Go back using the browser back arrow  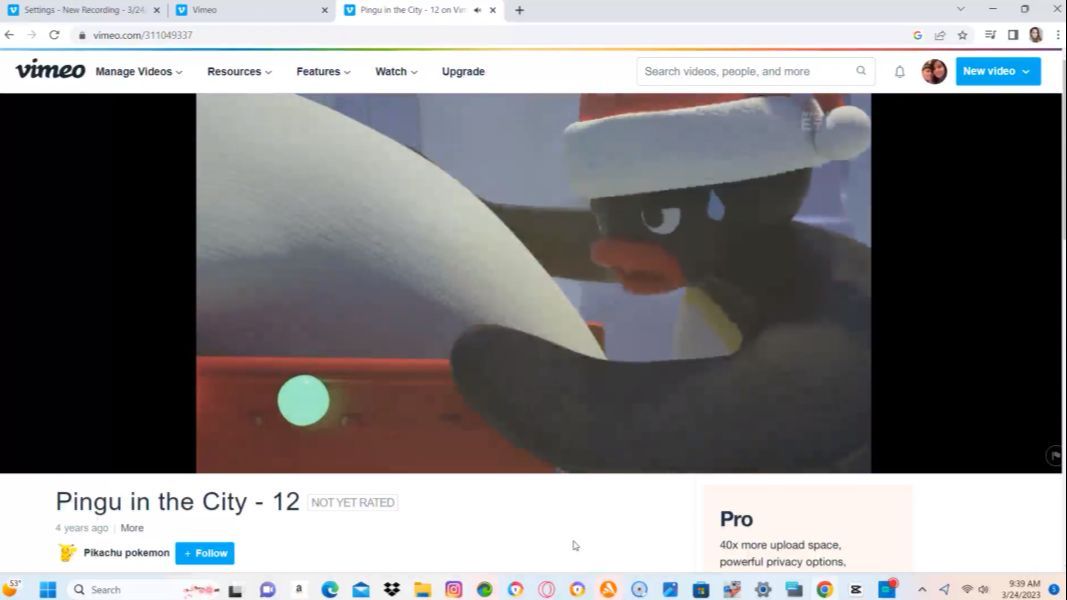(10, 35)
